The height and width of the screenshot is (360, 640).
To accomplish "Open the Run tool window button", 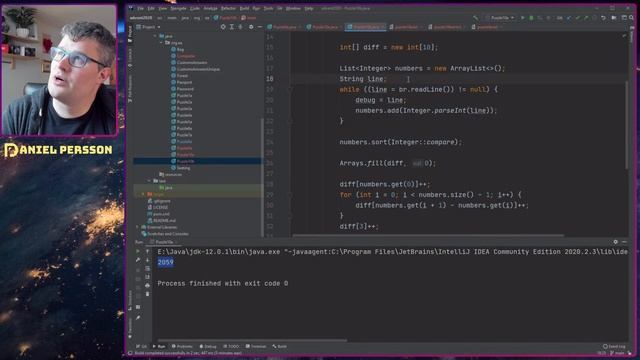I will (159, 346).
